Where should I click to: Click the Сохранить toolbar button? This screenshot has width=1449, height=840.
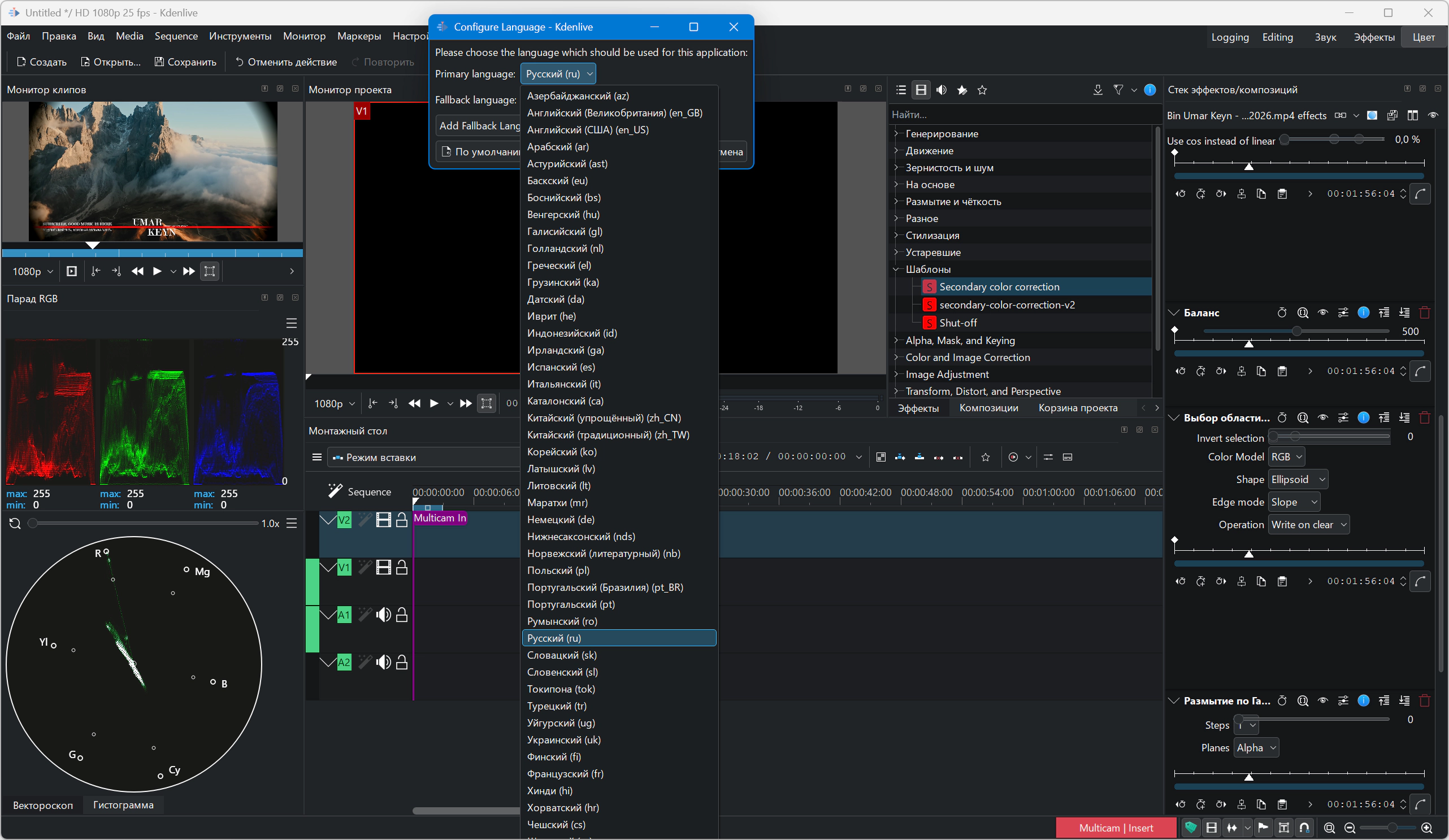185,62
